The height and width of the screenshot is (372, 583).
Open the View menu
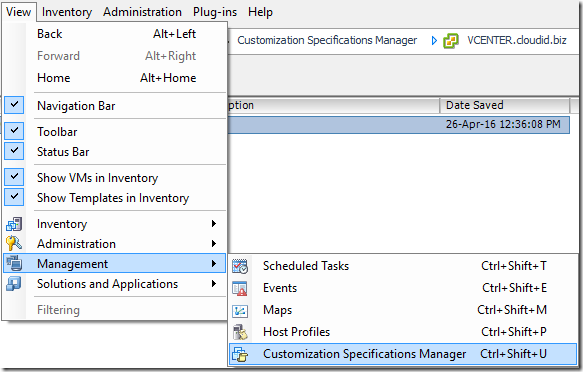pos(19,12)
